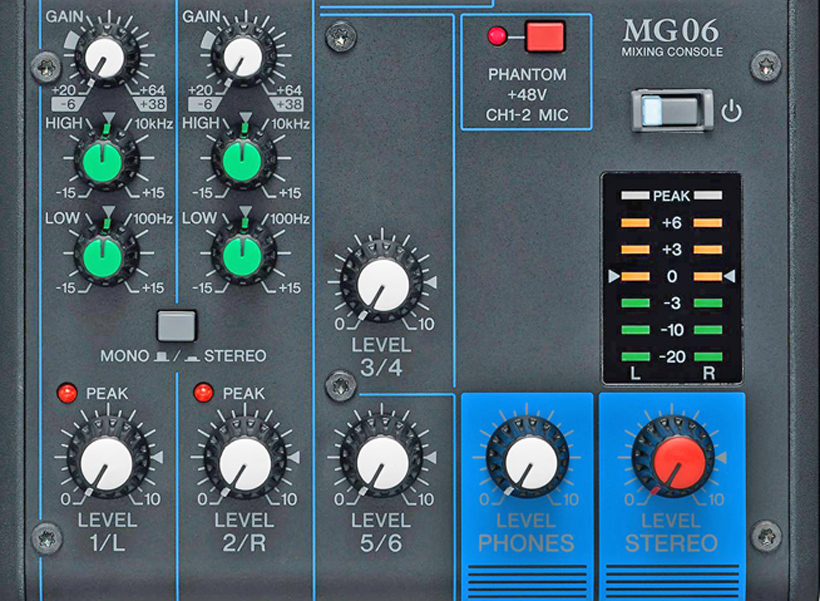This screenshot has height=601, width=820.
Task: Click the left -10 green meter LED
Action: [635, 330]
